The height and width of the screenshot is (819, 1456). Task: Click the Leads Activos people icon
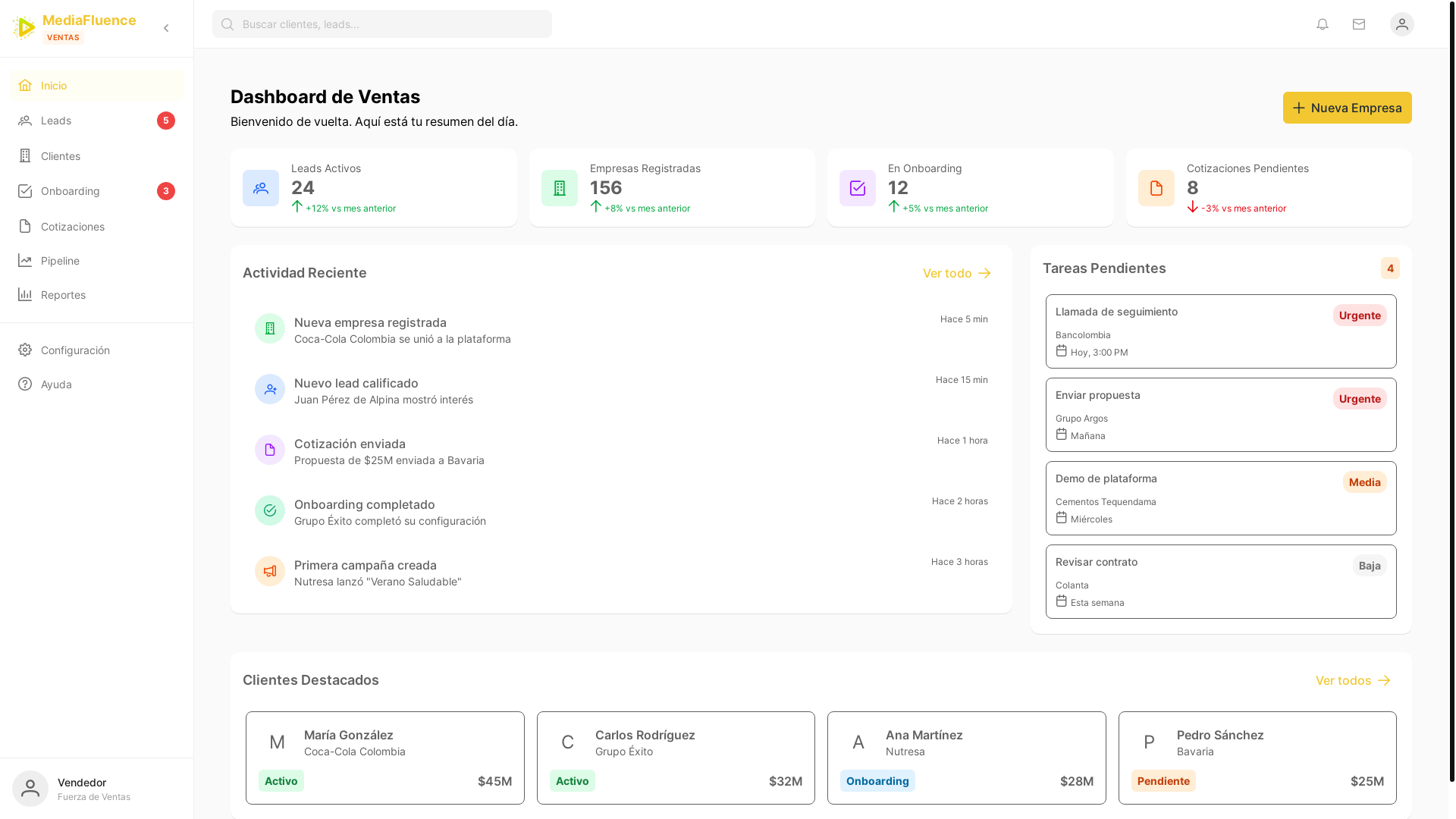[261, 188]
